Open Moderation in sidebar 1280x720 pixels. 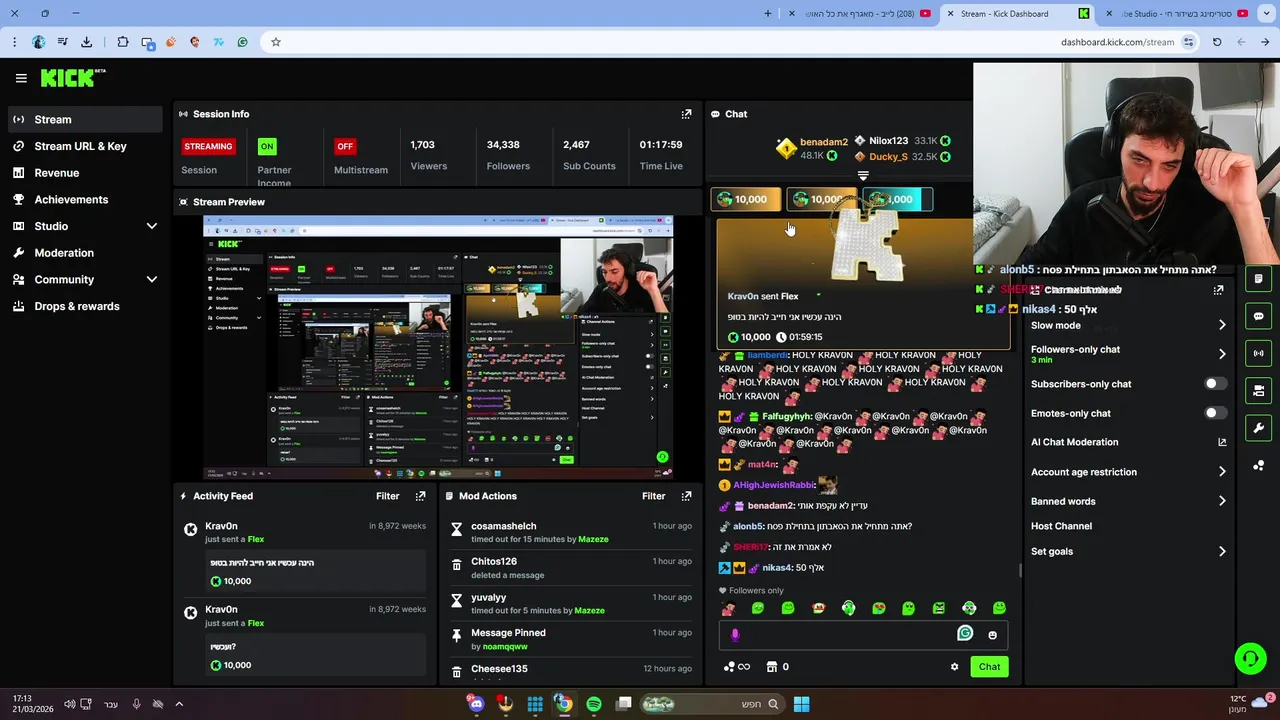pyautogui.click(x=85, y=253)
